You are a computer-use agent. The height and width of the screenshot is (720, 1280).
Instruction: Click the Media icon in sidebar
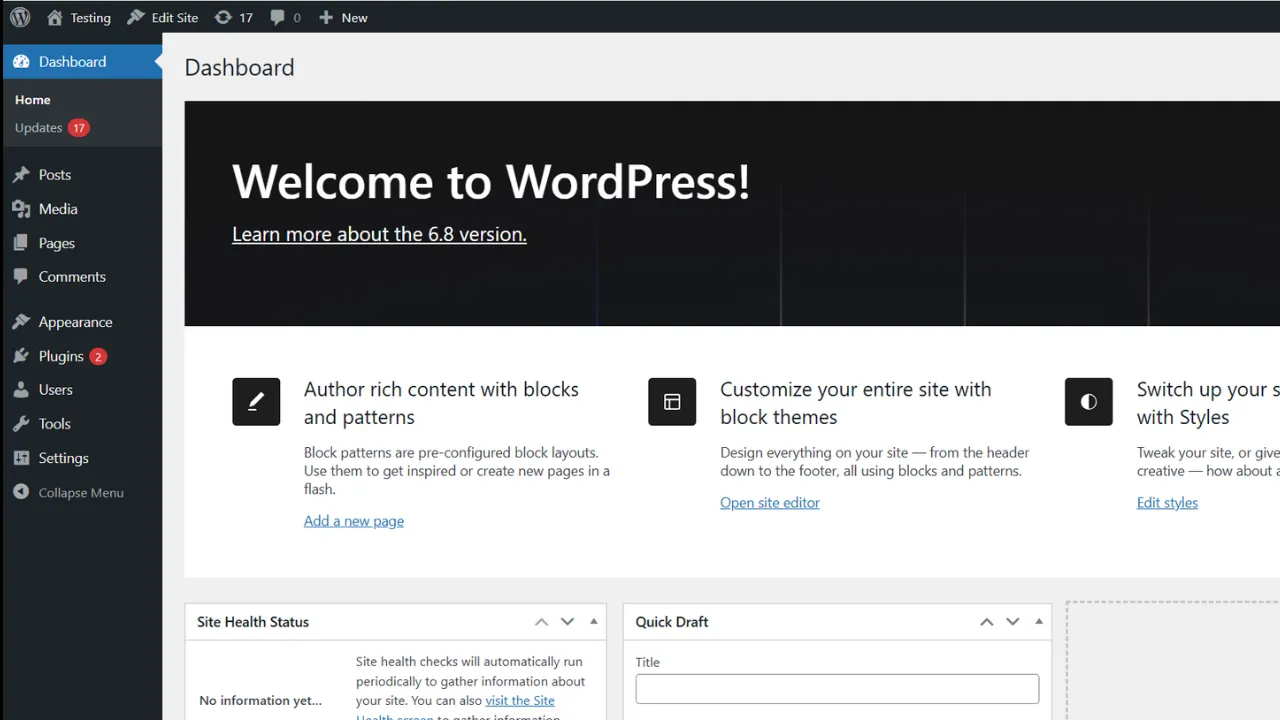click(21, 208)
